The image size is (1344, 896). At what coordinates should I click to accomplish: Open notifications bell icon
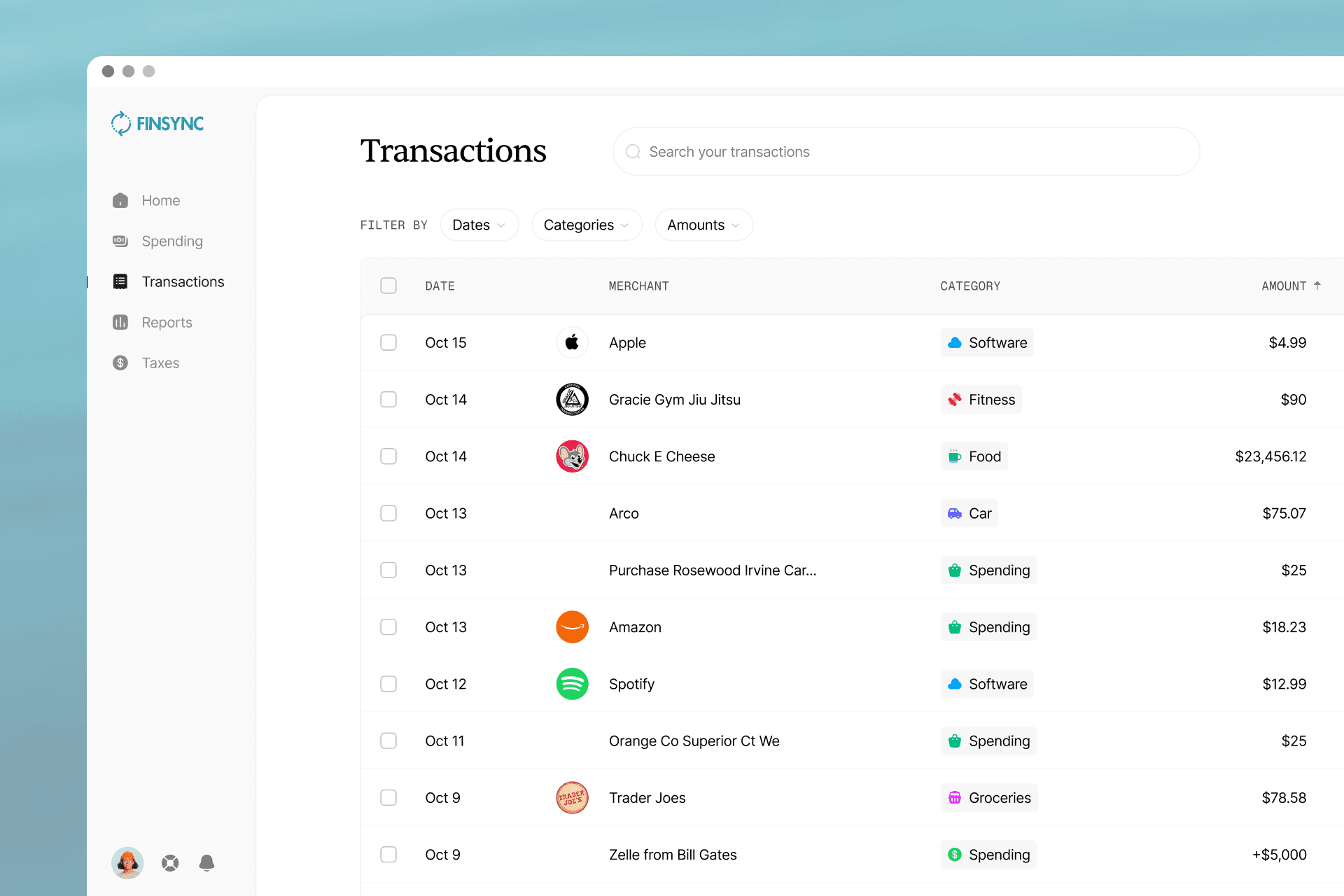(206, 863)
